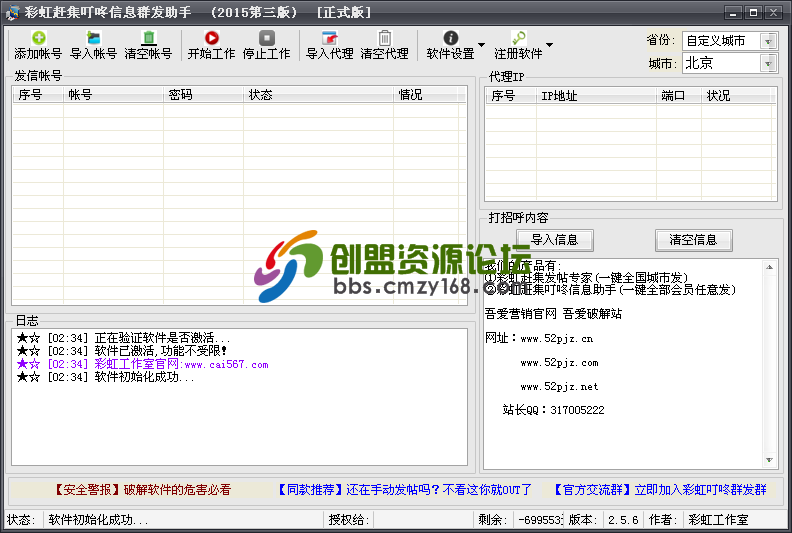Open the 导入帐号 import accounts tool
The height and width of the screenshot is (533, 792).
pyautogui.click(x=93, y=45)
